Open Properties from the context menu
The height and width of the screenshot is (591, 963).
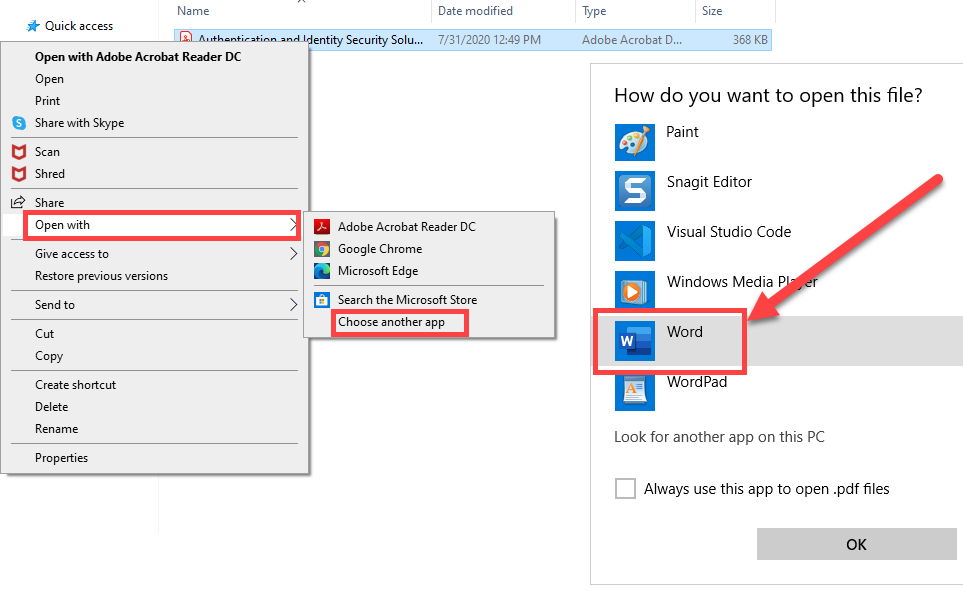click(x=61, y=458)
